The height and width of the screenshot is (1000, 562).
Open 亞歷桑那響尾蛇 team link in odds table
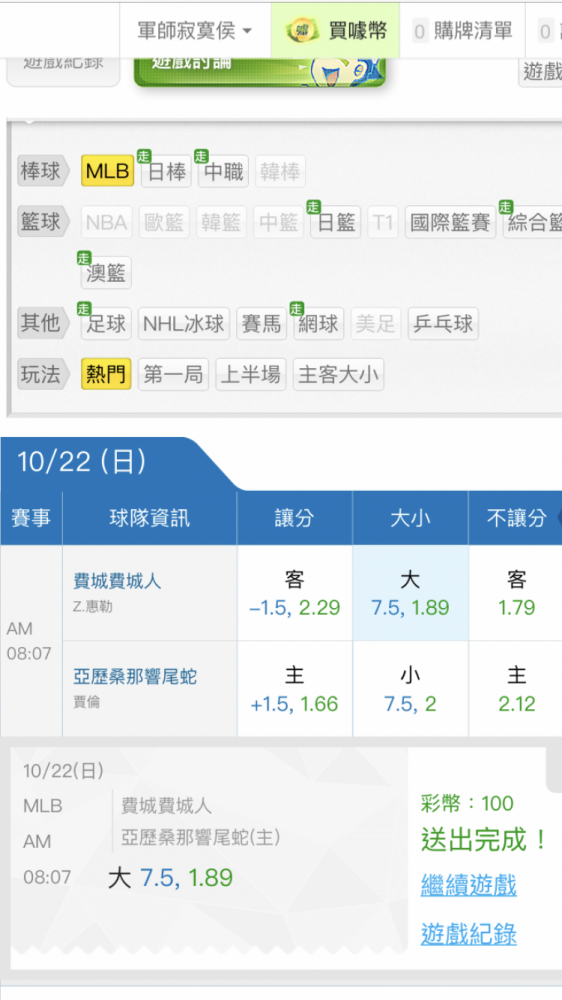pyautogui.click(x=135, y=677)
